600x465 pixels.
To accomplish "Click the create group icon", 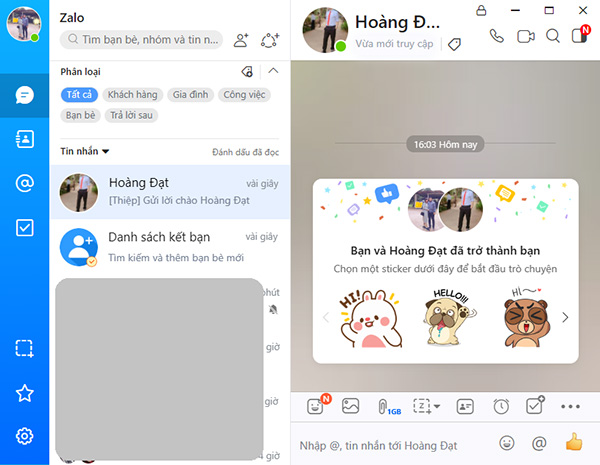I will coord(270,40).
